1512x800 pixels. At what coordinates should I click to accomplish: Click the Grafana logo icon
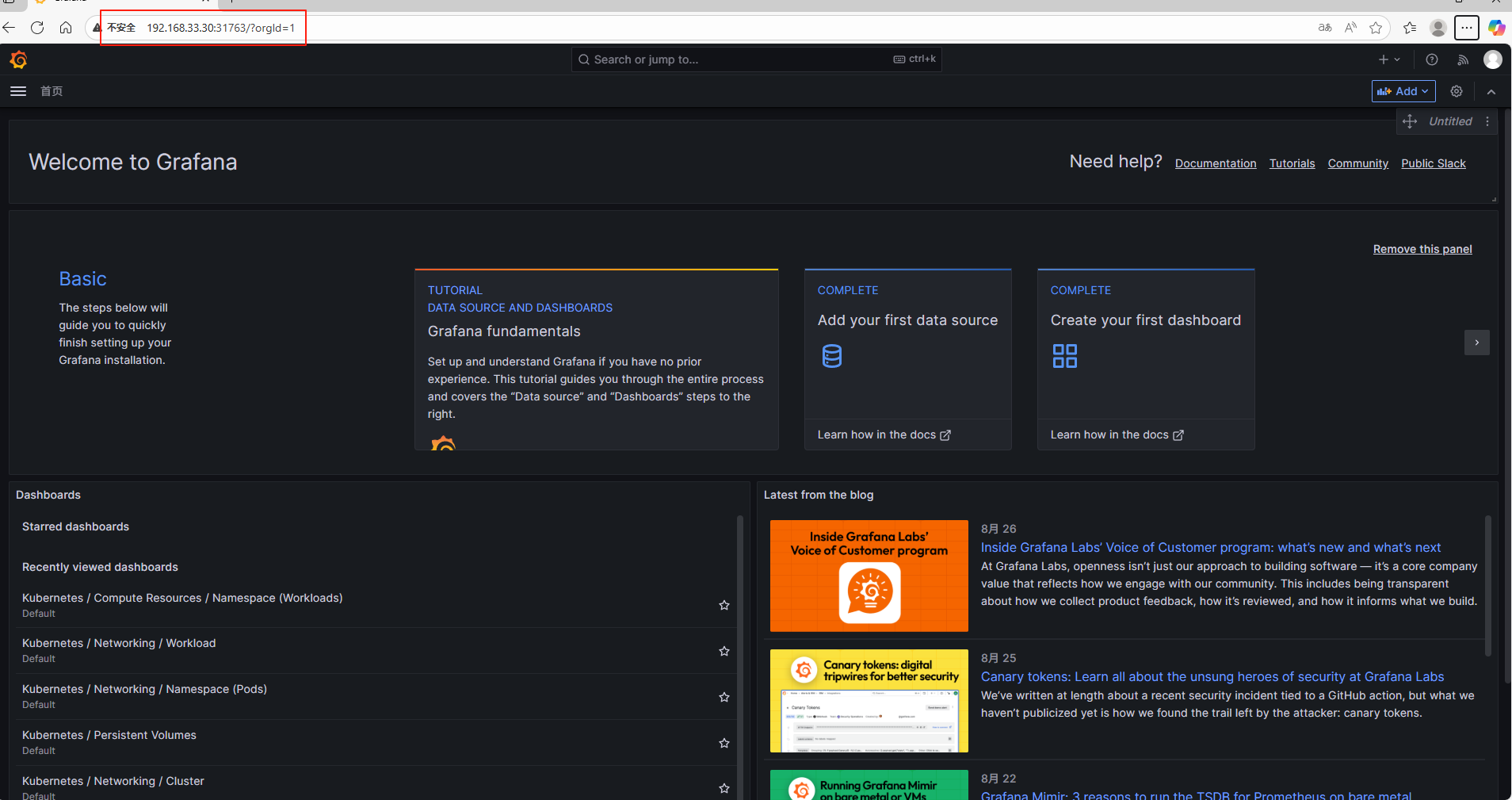(x=18, y=59)
